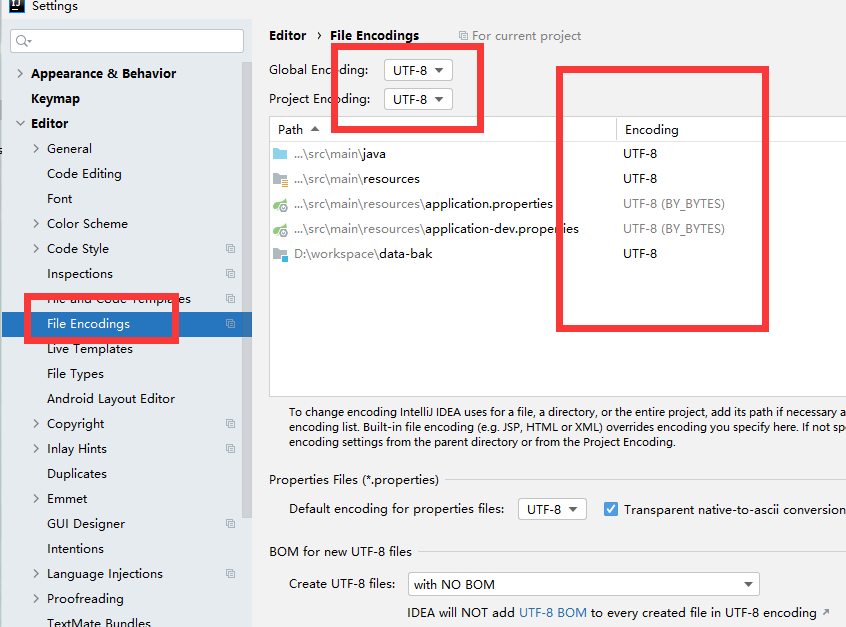Viewport: 846px width, 627px height.
Task: Open the Global Encoding dropdown
Action: click(418, 70)
